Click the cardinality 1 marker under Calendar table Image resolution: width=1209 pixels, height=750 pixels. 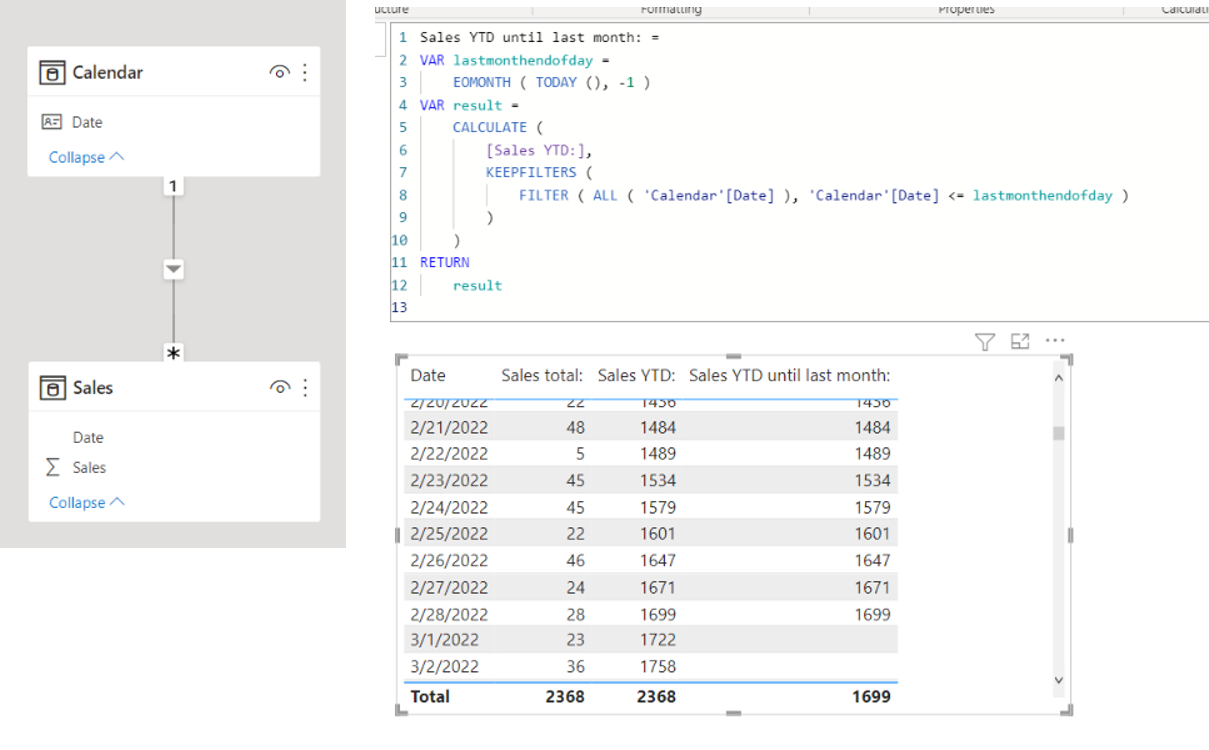173,186
